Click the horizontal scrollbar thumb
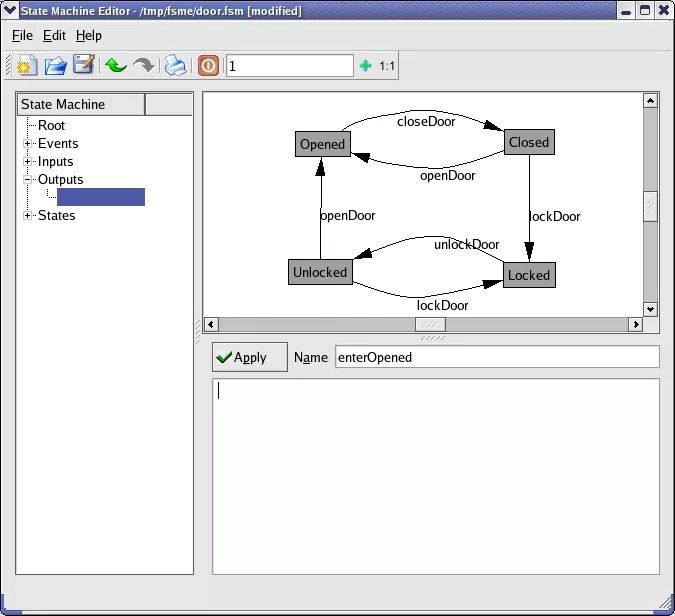This screenshot has height=616, width=675. click(430, 324)
